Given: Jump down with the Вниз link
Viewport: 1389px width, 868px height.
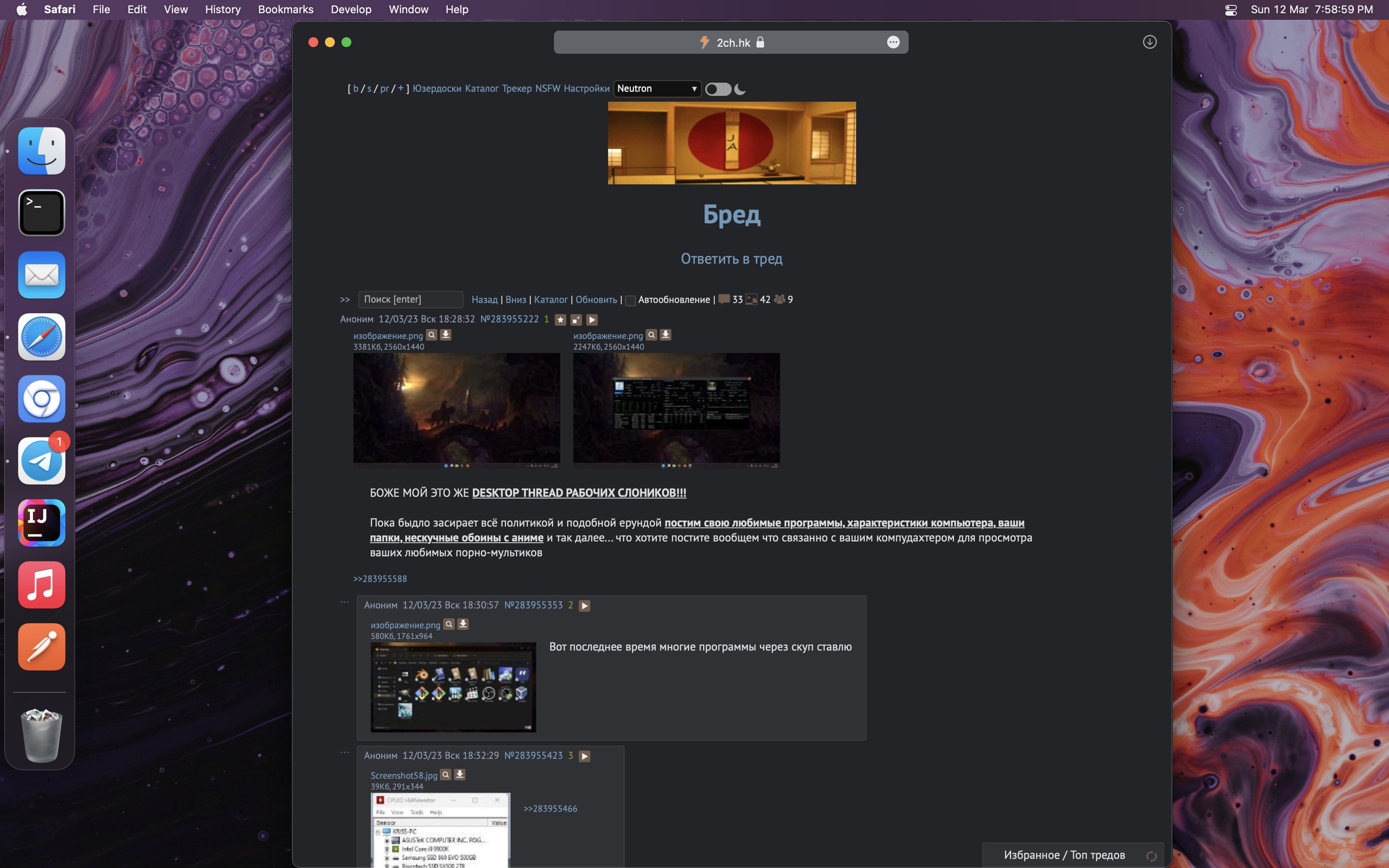Looking at the screenshot, I should [x=516, y=300].
